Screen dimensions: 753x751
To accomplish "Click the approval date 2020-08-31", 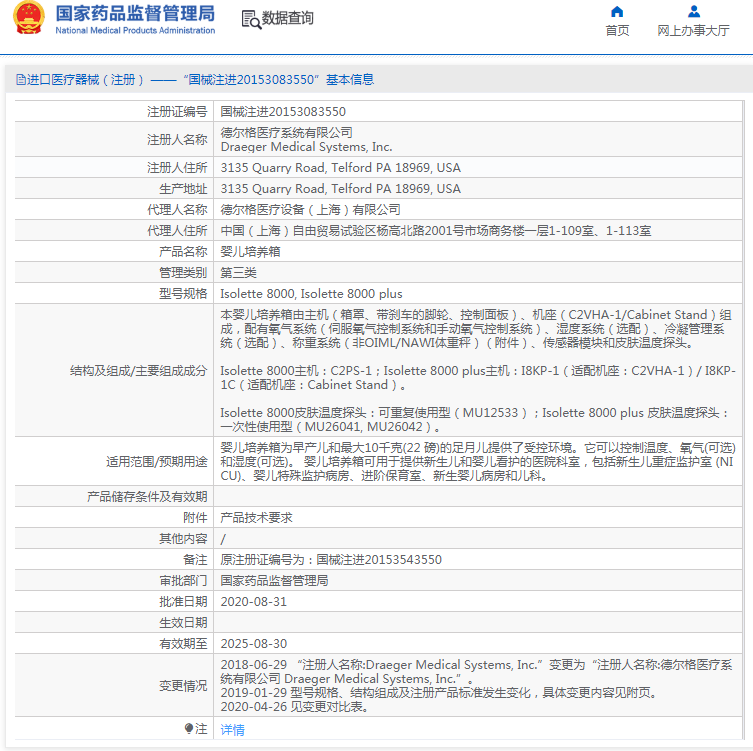I will click(253, 602).
